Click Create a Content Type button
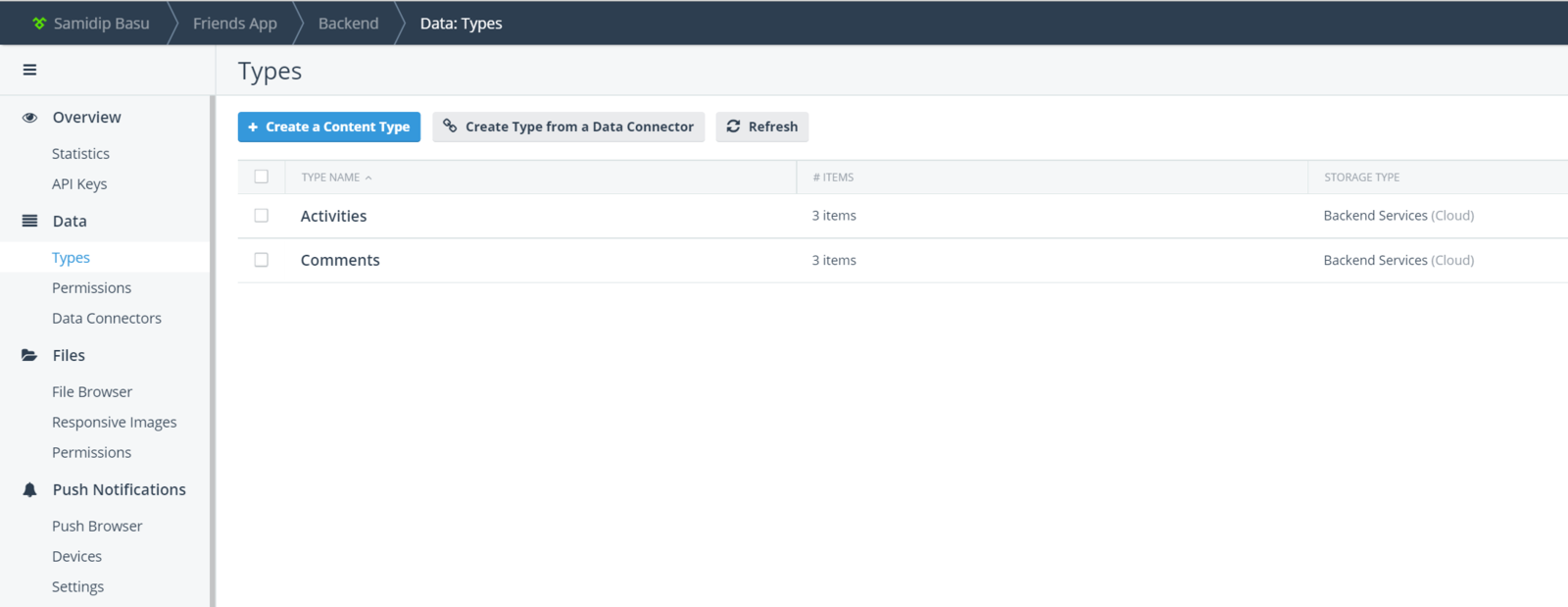1568x607 pixels. [x=329, y=126]
